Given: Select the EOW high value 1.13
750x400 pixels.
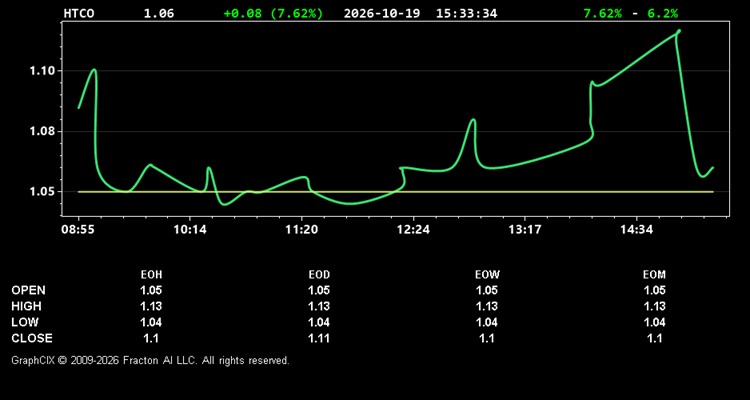Looking at the screenshot, I should coord(487,306).
